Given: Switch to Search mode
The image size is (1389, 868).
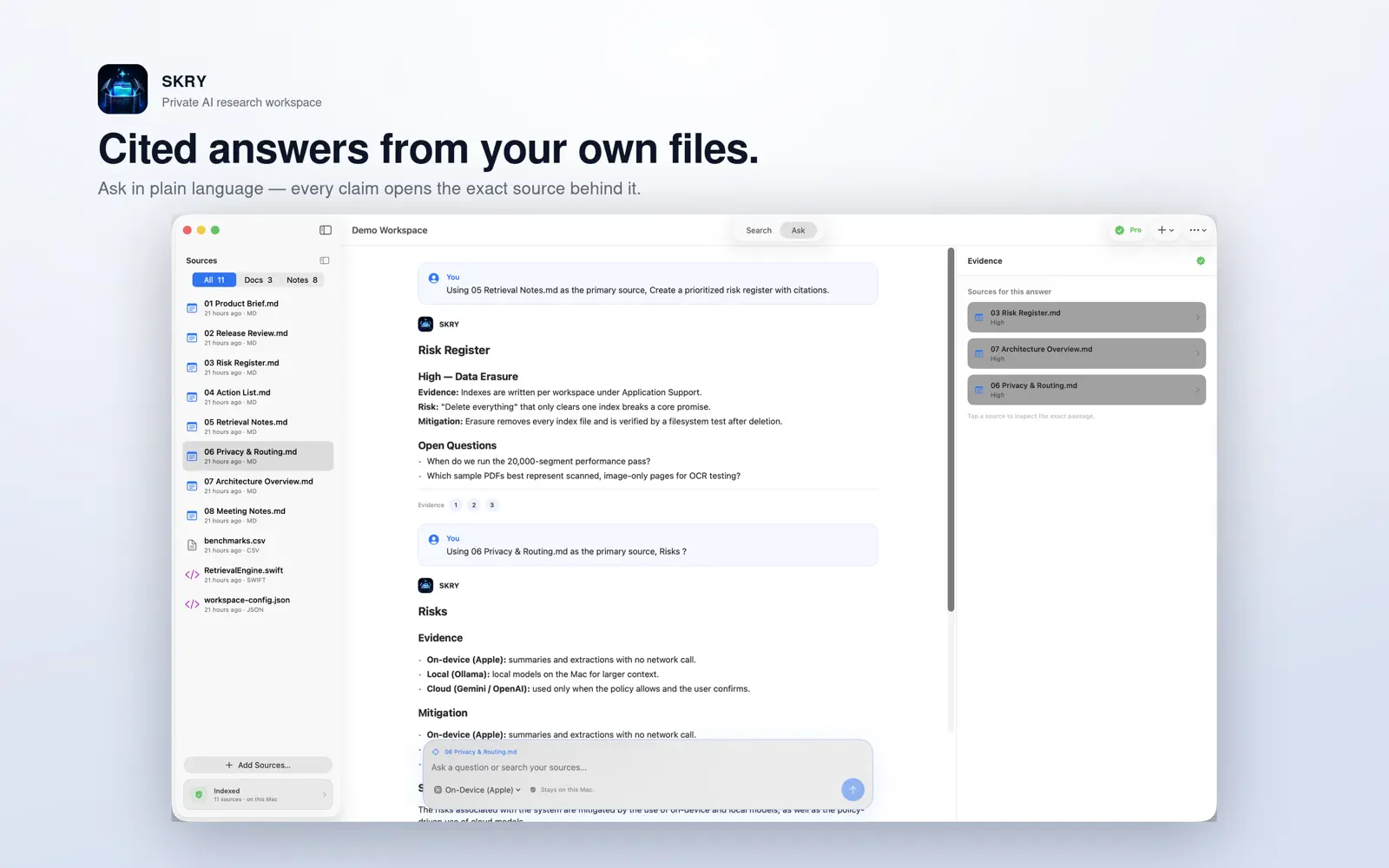Looking at the screenshot, I should [x=759, y=230].
